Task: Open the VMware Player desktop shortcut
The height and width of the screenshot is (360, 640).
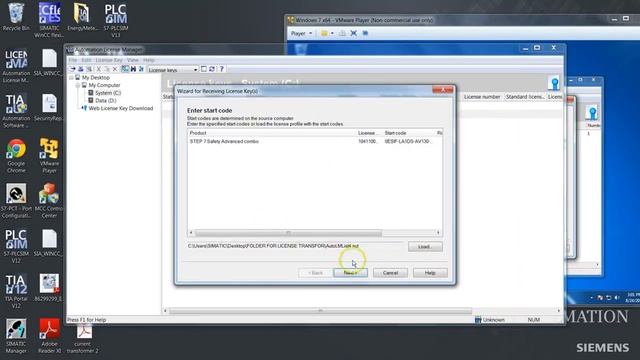Action: (x=49, y=156)
